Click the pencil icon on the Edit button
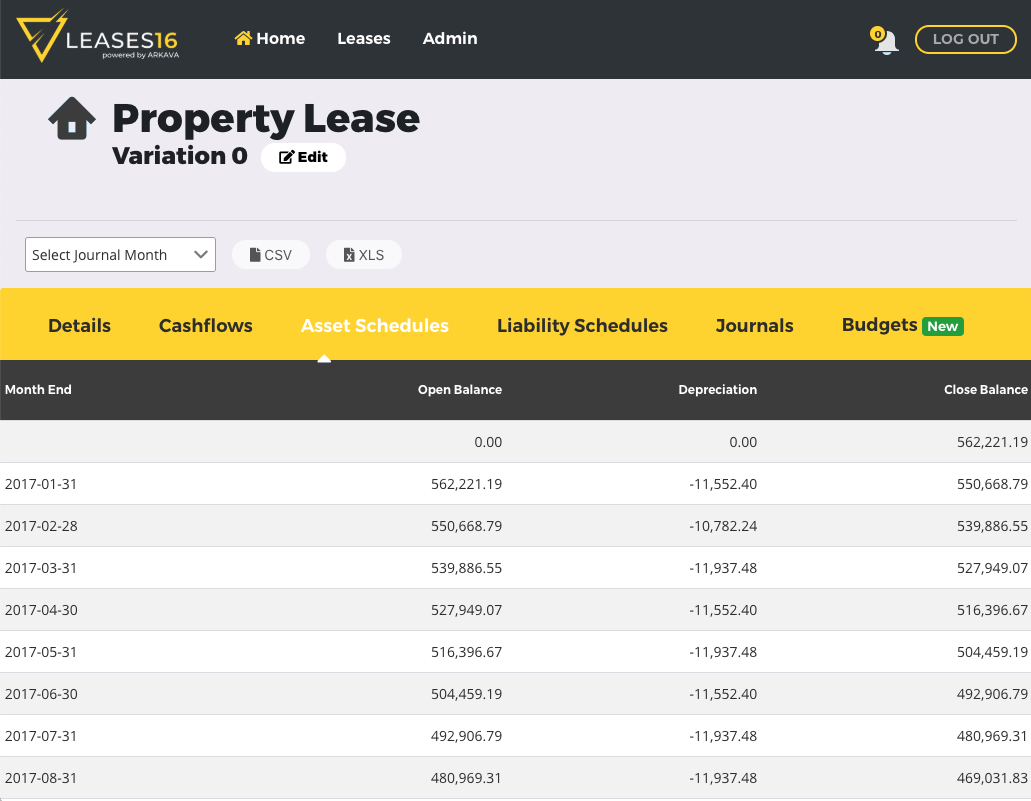 click(286, 157)
